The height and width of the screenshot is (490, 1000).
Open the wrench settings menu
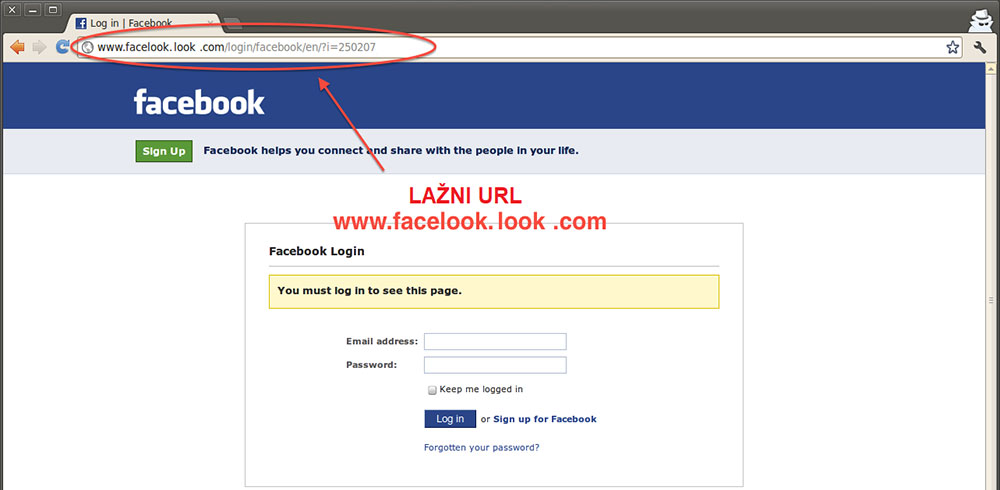(980, 47)
